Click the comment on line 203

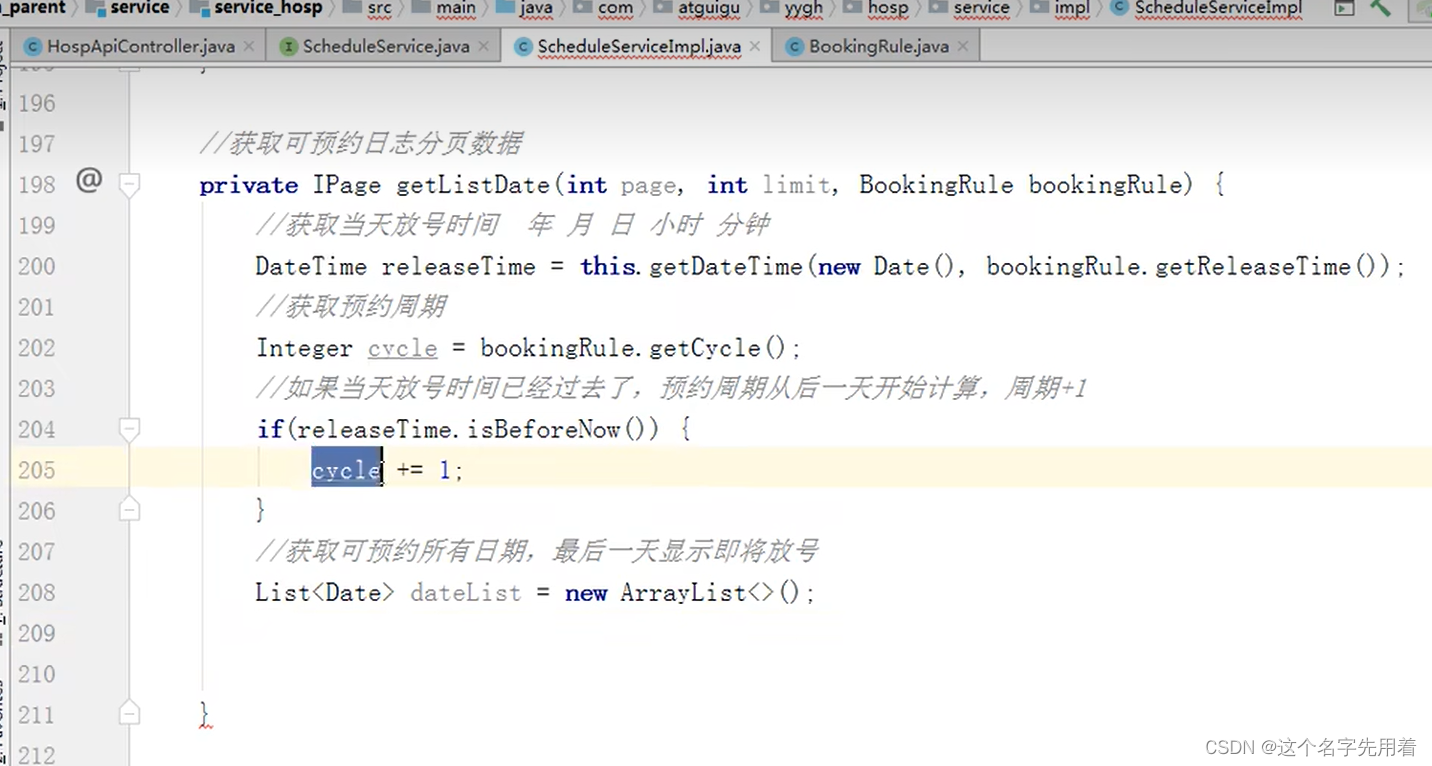click(x=671, y=388)
